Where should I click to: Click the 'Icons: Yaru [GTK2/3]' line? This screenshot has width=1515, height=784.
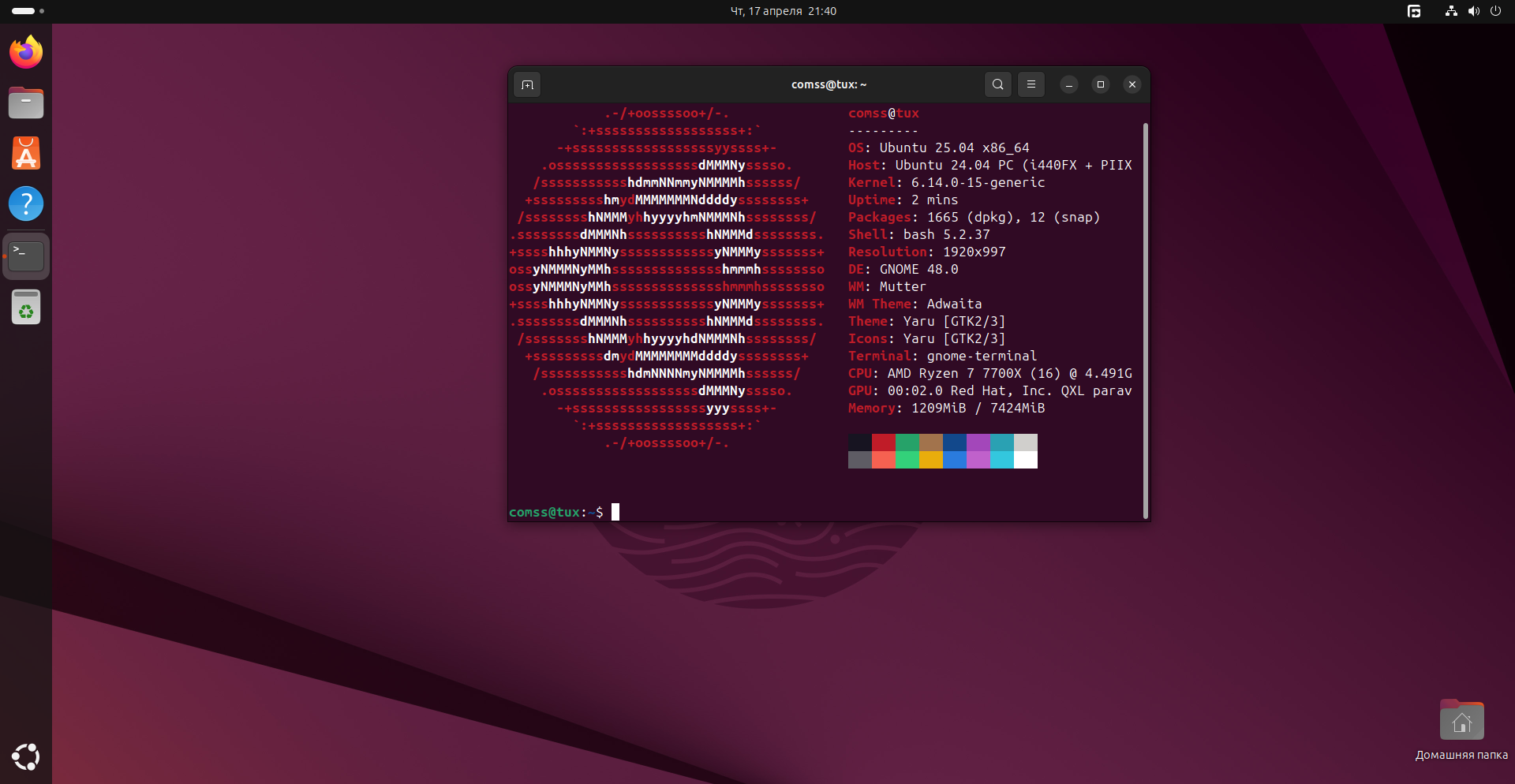pos(927,338)
